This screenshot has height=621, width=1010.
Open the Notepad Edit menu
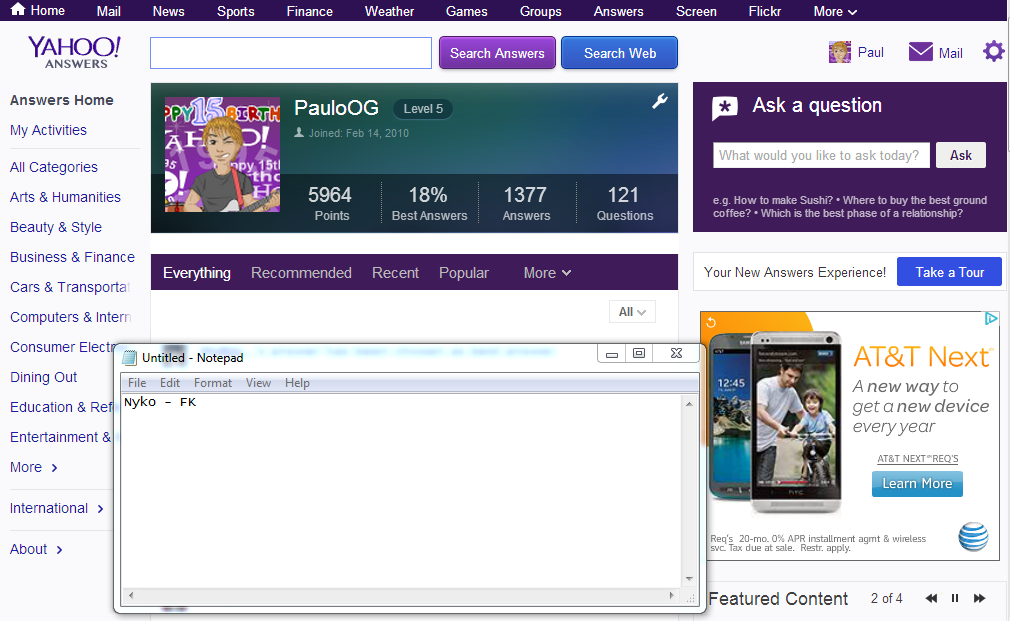coord(169,383)
